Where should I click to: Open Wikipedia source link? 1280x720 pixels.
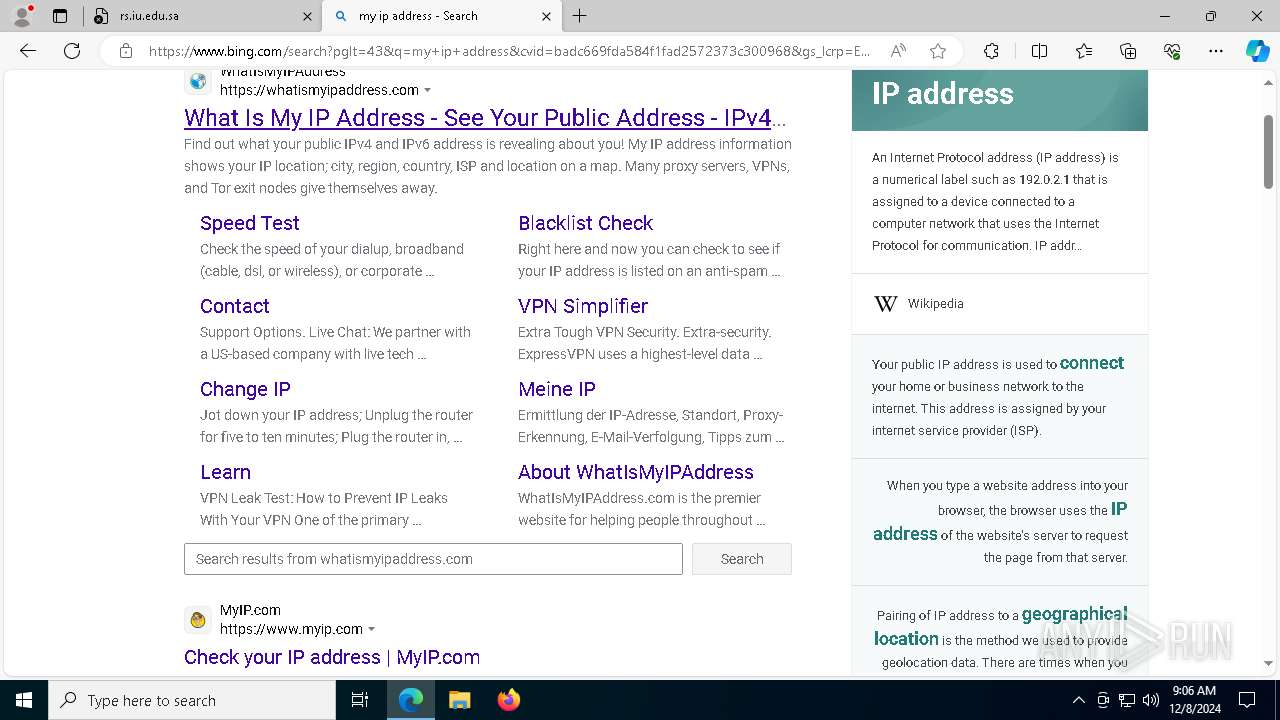[x=935, y=304]
